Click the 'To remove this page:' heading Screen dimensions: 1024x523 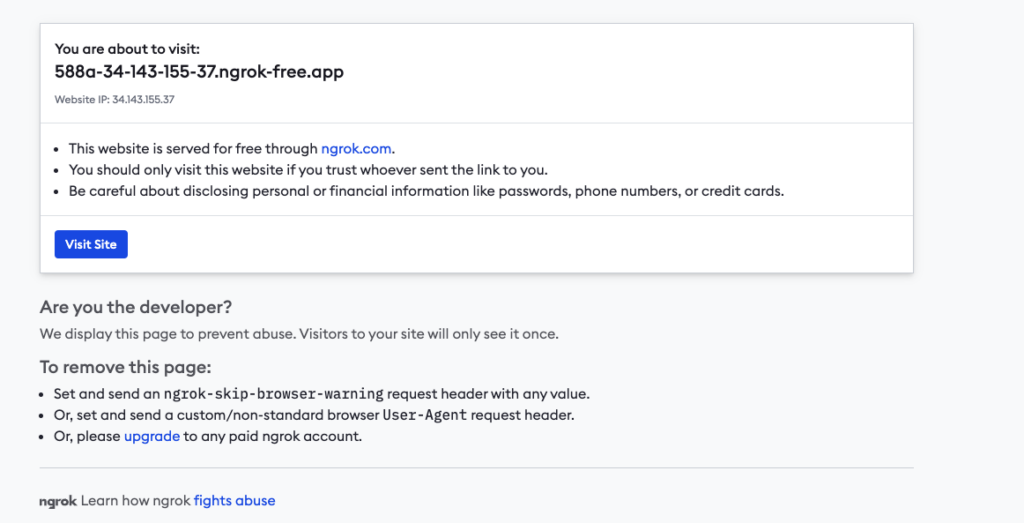tap(126, 367)
